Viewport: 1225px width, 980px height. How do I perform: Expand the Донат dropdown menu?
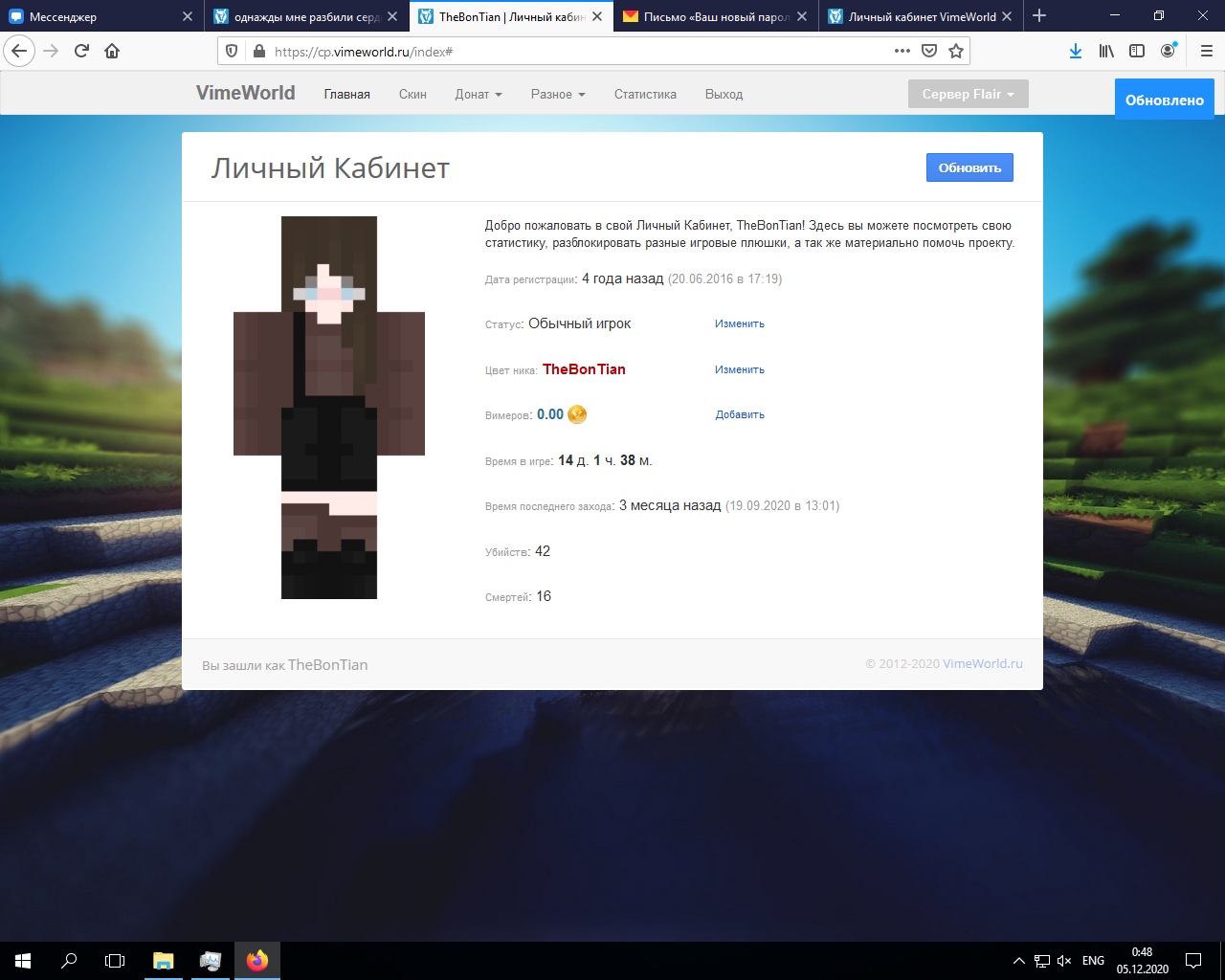click(x=479, y=94)
